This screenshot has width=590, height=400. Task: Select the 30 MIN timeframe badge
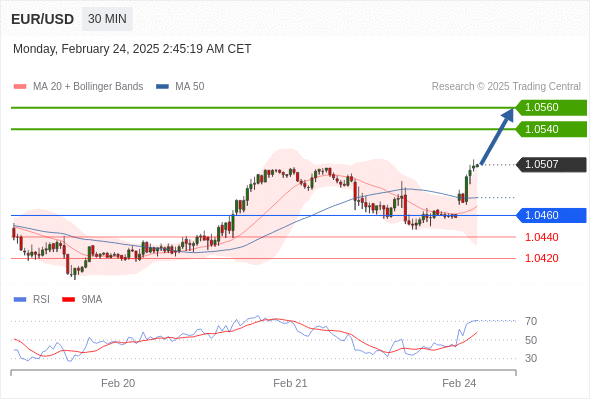click(x=107, y=19)
